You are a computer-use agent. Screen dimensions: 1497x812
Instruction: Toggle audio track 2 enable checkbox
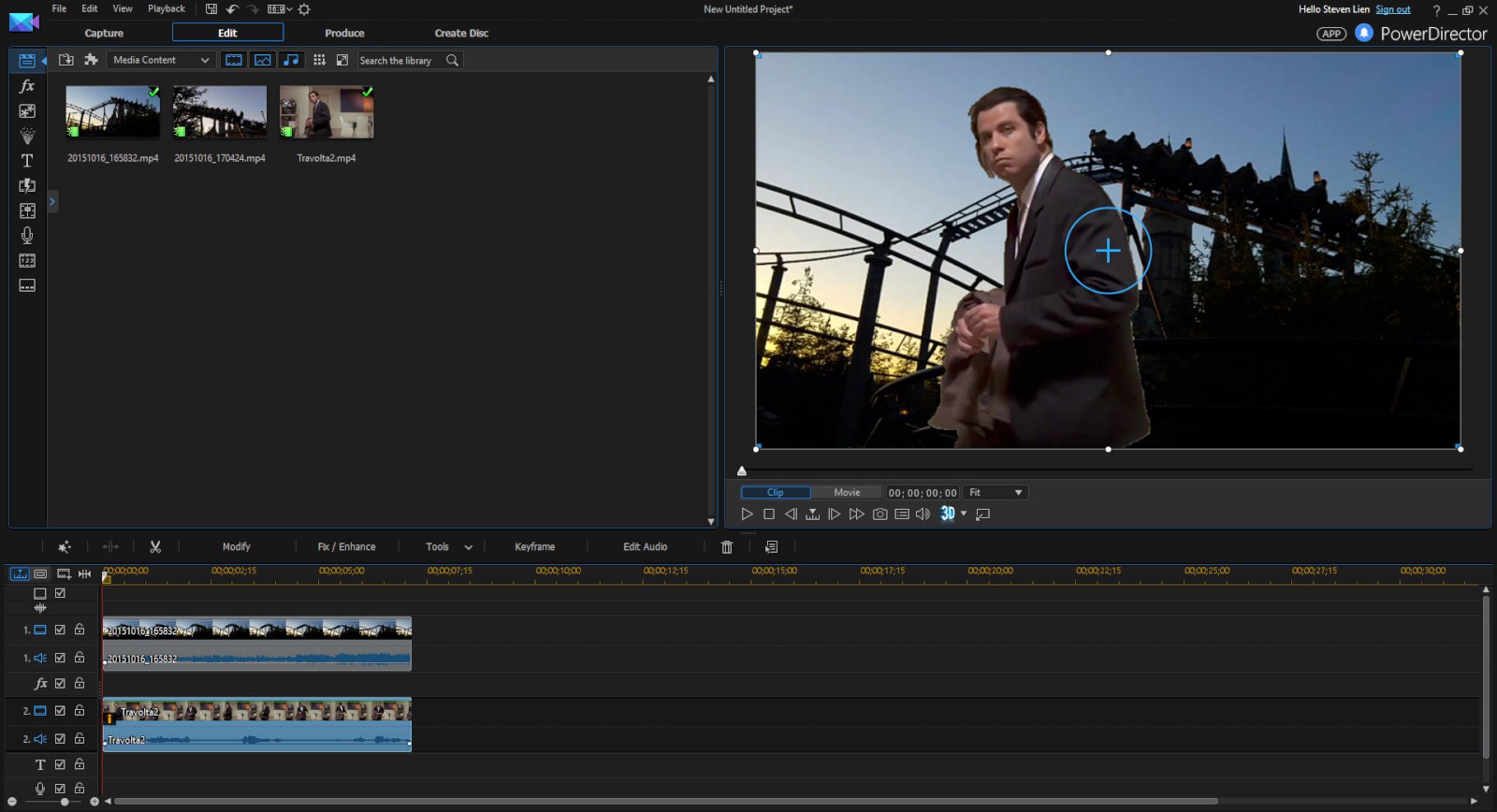pyautogui.click(x=60, y=738)
